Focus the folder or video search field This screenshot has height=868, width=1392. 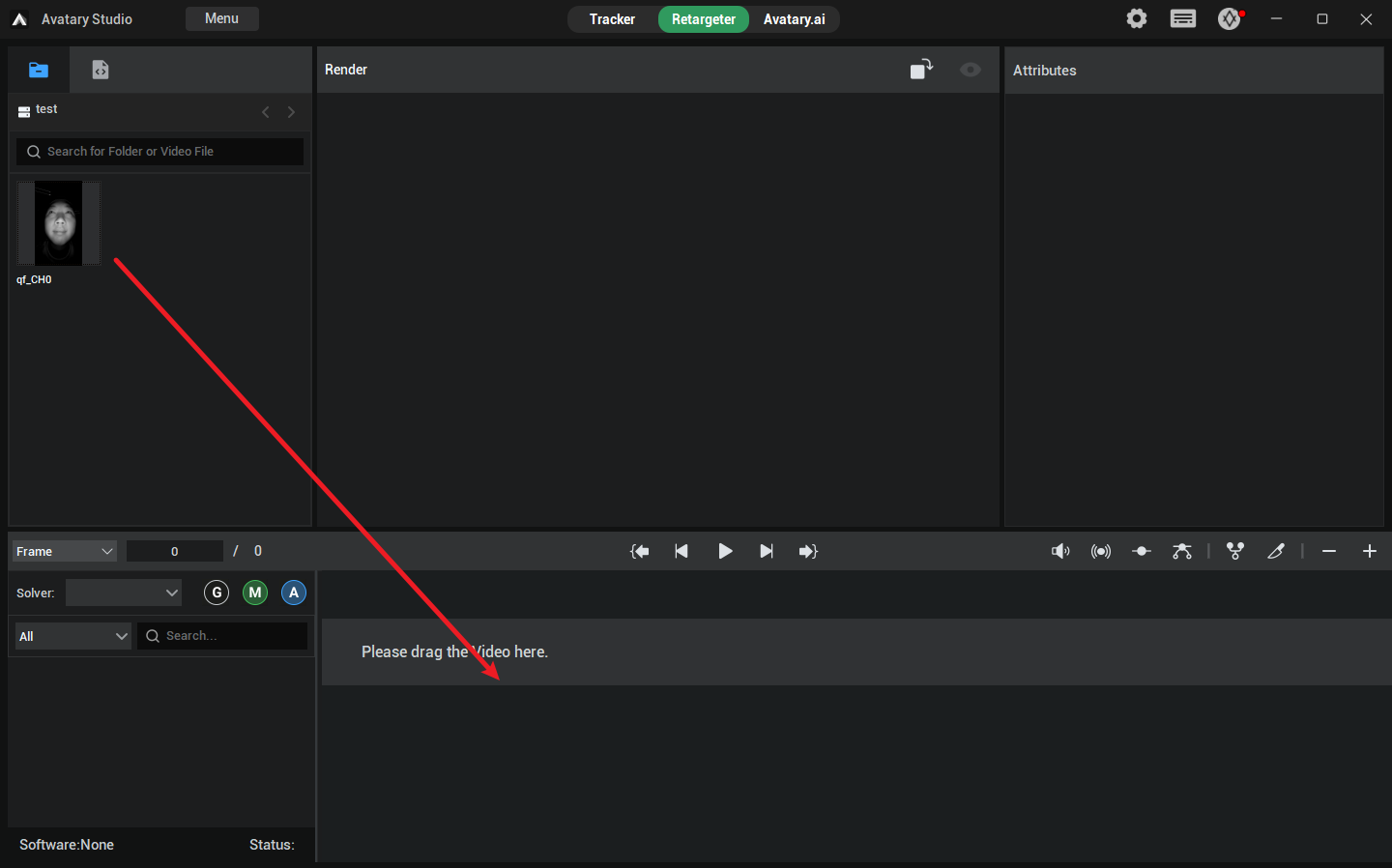160,152
